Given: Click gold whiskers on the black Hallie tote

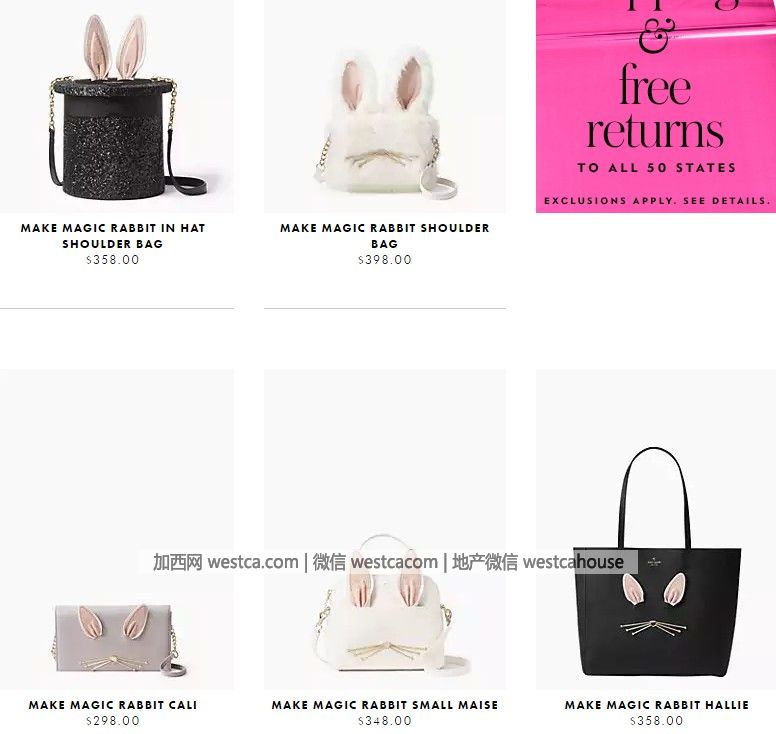Looking at the screenshot, I should point(653,628).
